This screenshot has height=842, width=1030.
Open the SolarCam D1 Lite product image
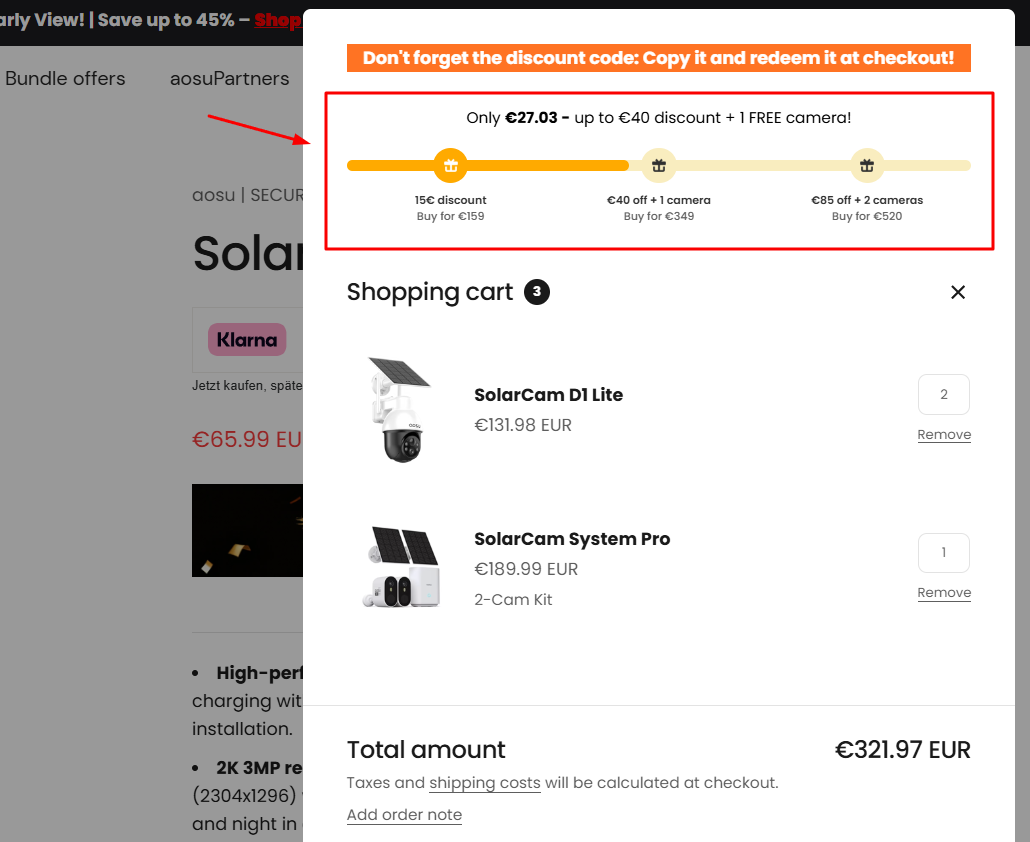[399, 409]
